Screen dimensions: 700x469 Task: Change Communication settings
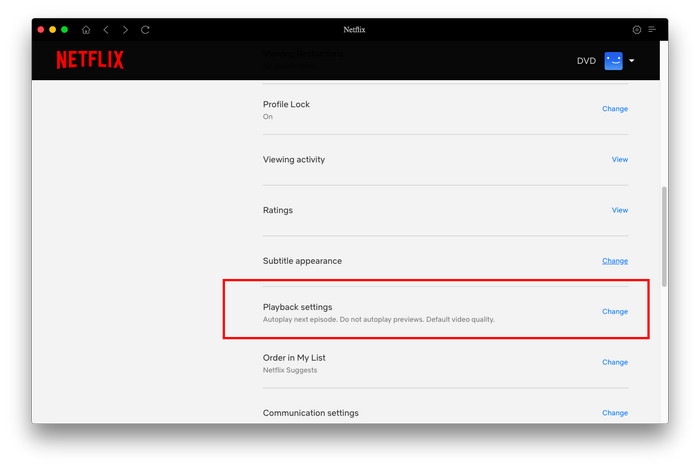pyautogui.click(x=615, y=413)
